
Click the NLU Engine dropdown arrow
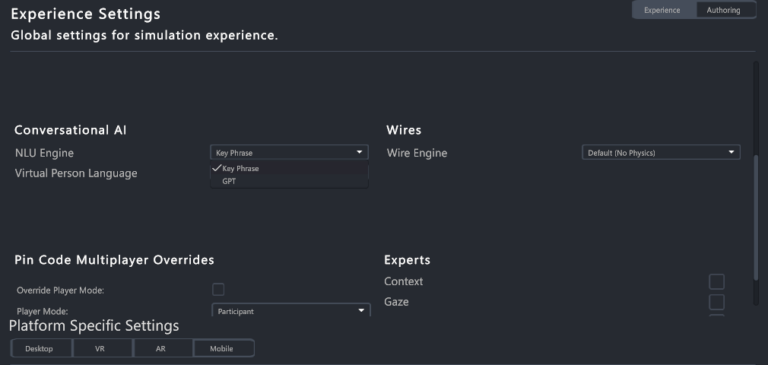pos(359,152)
